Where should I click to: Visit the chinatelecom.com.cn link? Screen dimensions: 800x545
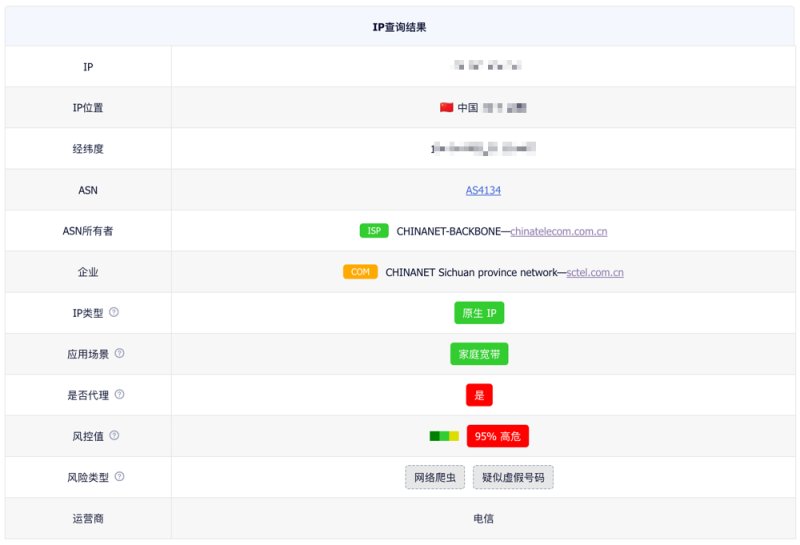(559, 231)
